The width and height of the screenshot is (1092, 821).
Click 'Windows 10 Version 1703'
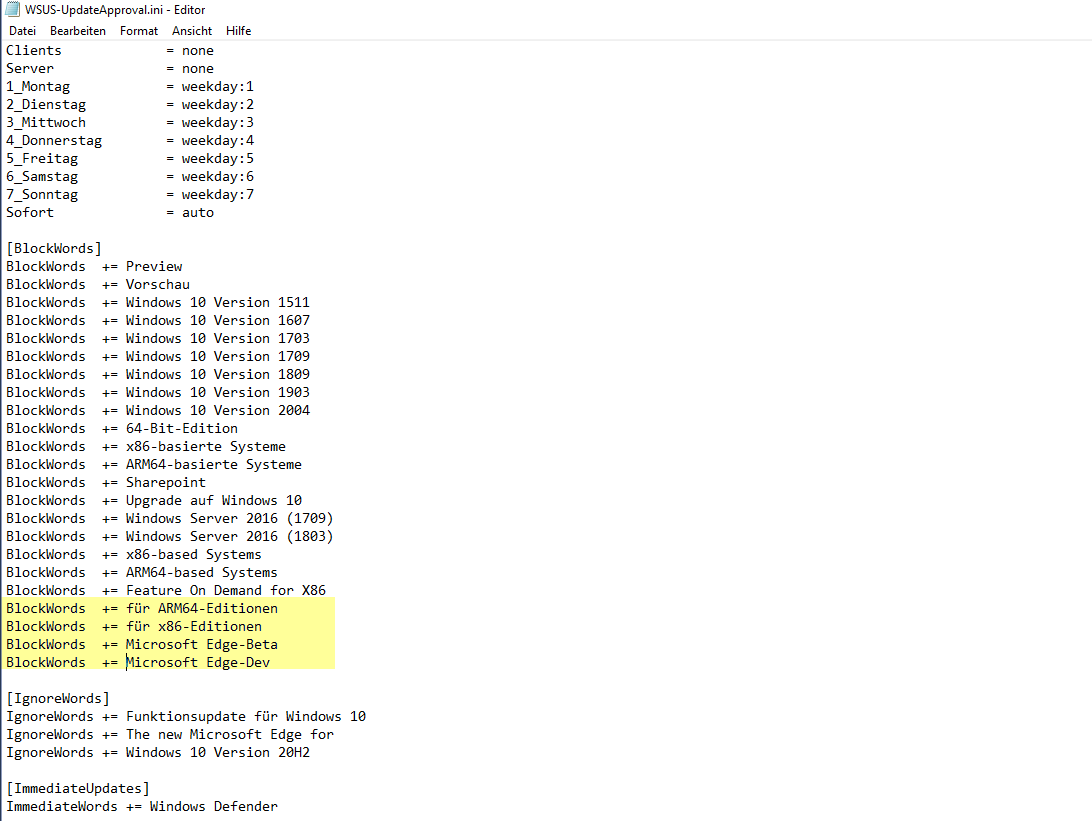coord(217,339)
